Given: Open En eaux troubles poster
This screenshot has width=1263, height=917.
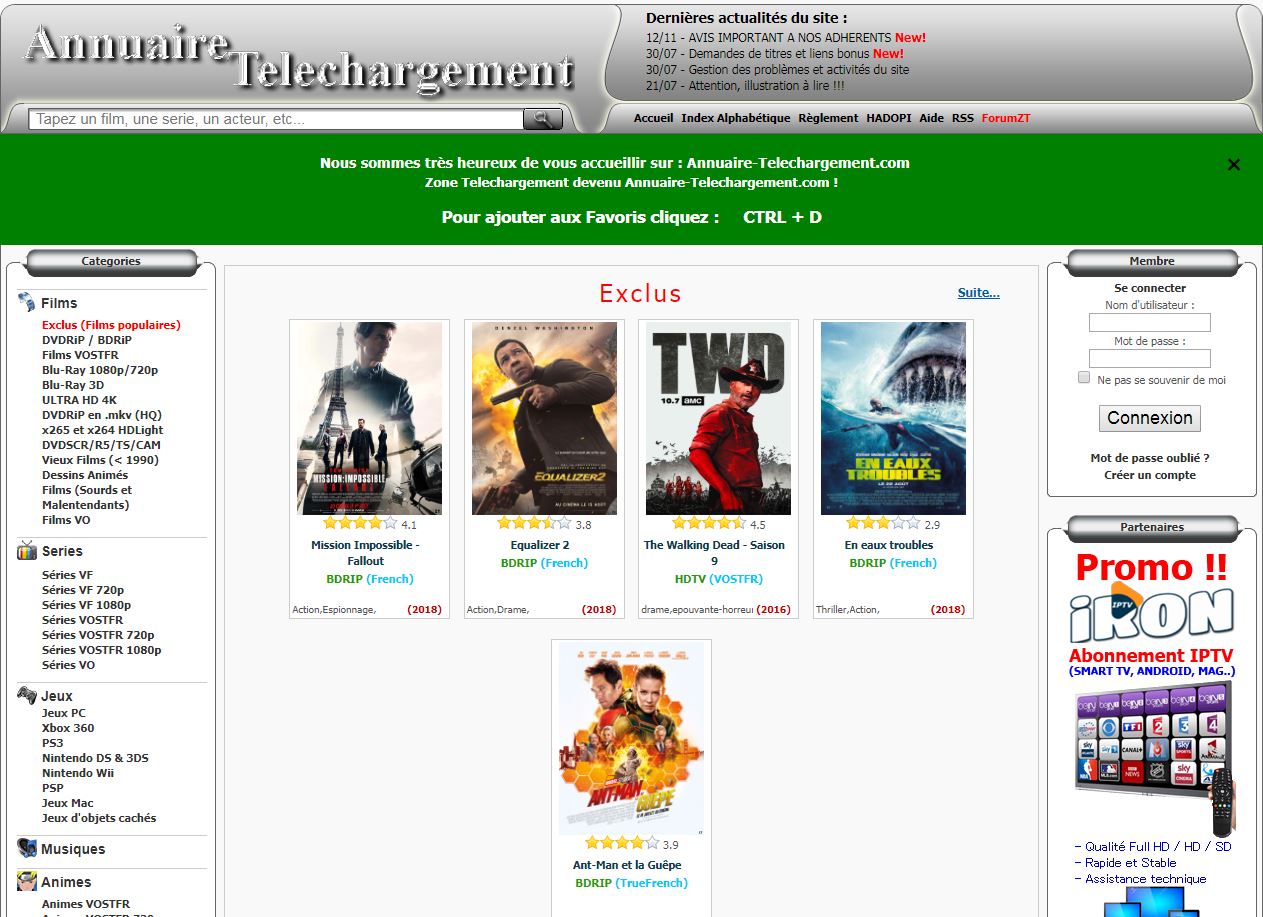Looking at the screenshot, I should pyautogui.click(x=893, y=418).
